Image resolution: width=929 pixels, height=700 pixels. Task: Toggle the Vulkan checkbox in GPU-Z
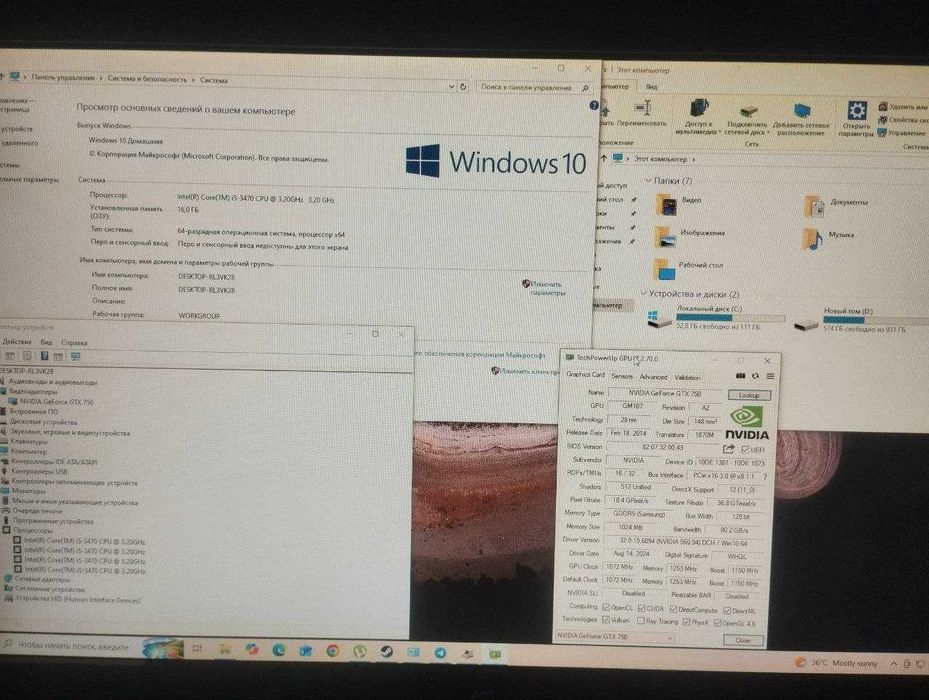(x=606, y=620)
